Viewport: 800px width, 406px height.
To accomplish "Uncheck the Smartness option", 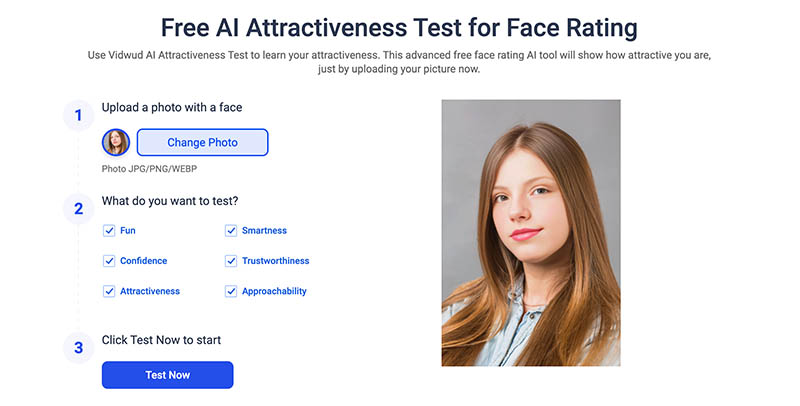I will (x=231, y=231).
